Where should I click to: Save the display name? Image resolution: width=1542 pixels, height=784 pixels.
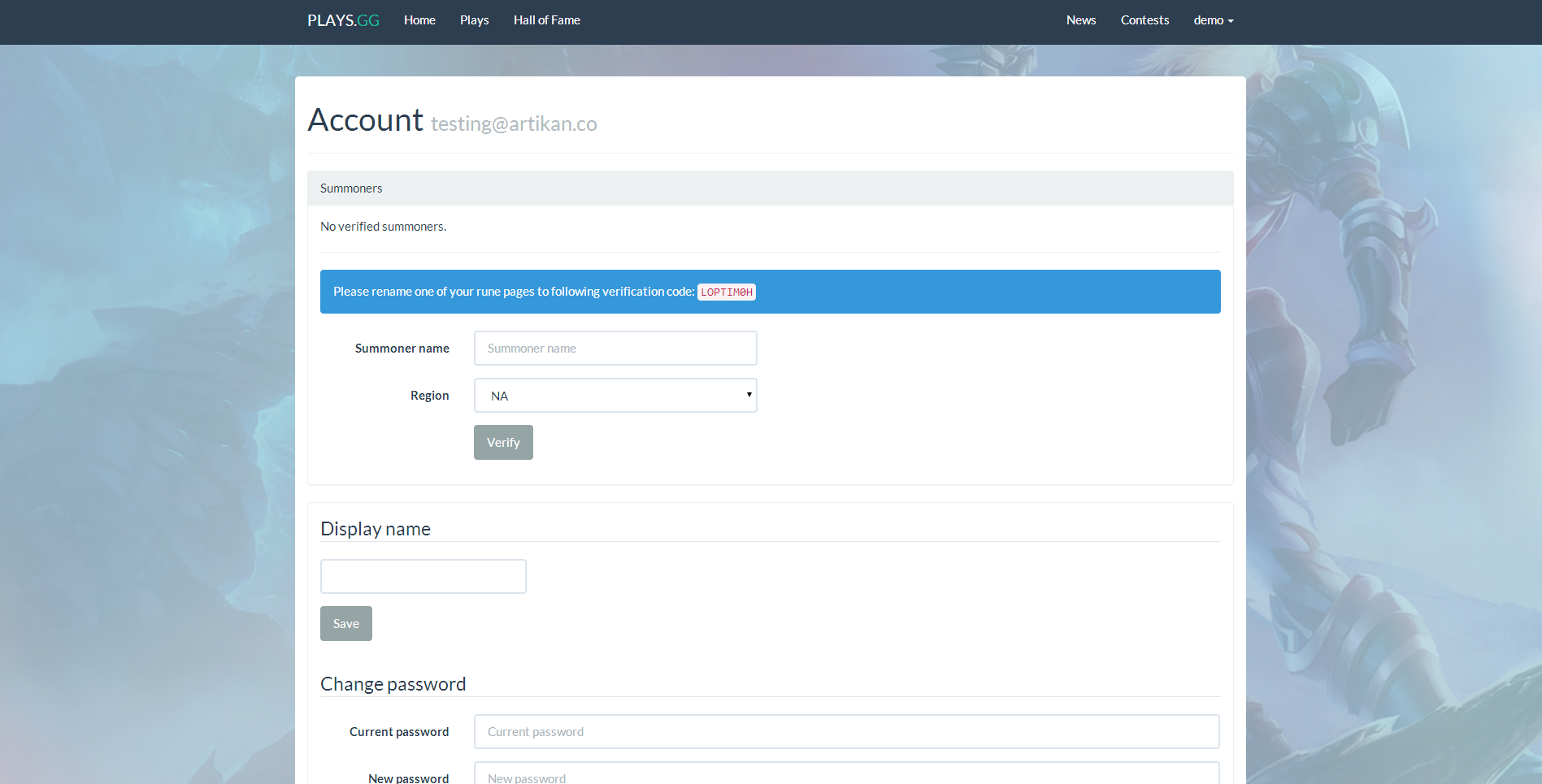(x=345, y=623)
